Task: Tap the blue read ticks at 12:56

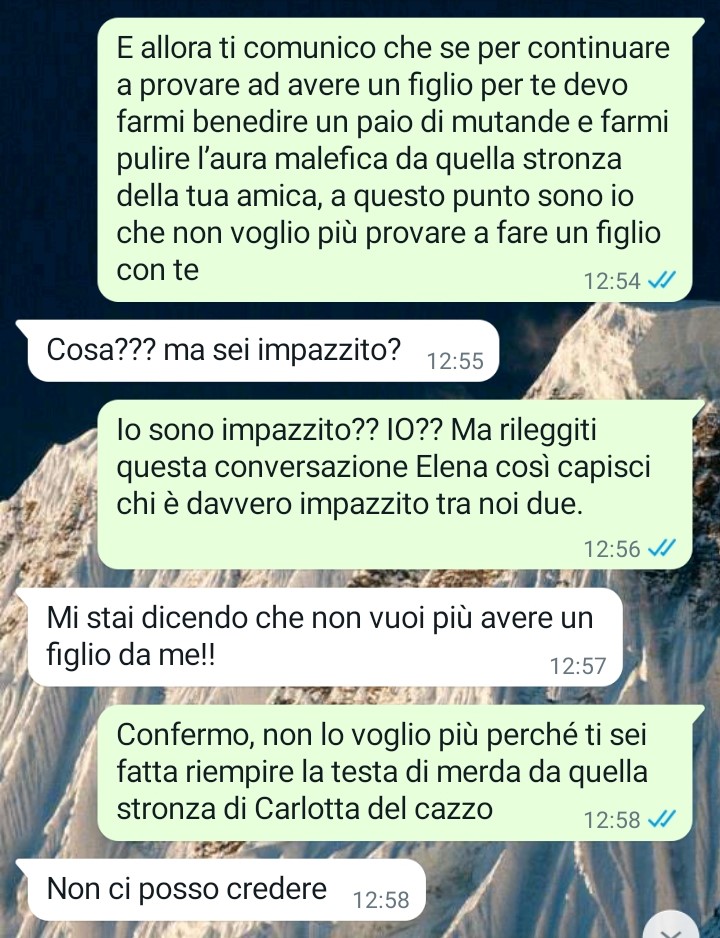Action: (x=661, y=547)
